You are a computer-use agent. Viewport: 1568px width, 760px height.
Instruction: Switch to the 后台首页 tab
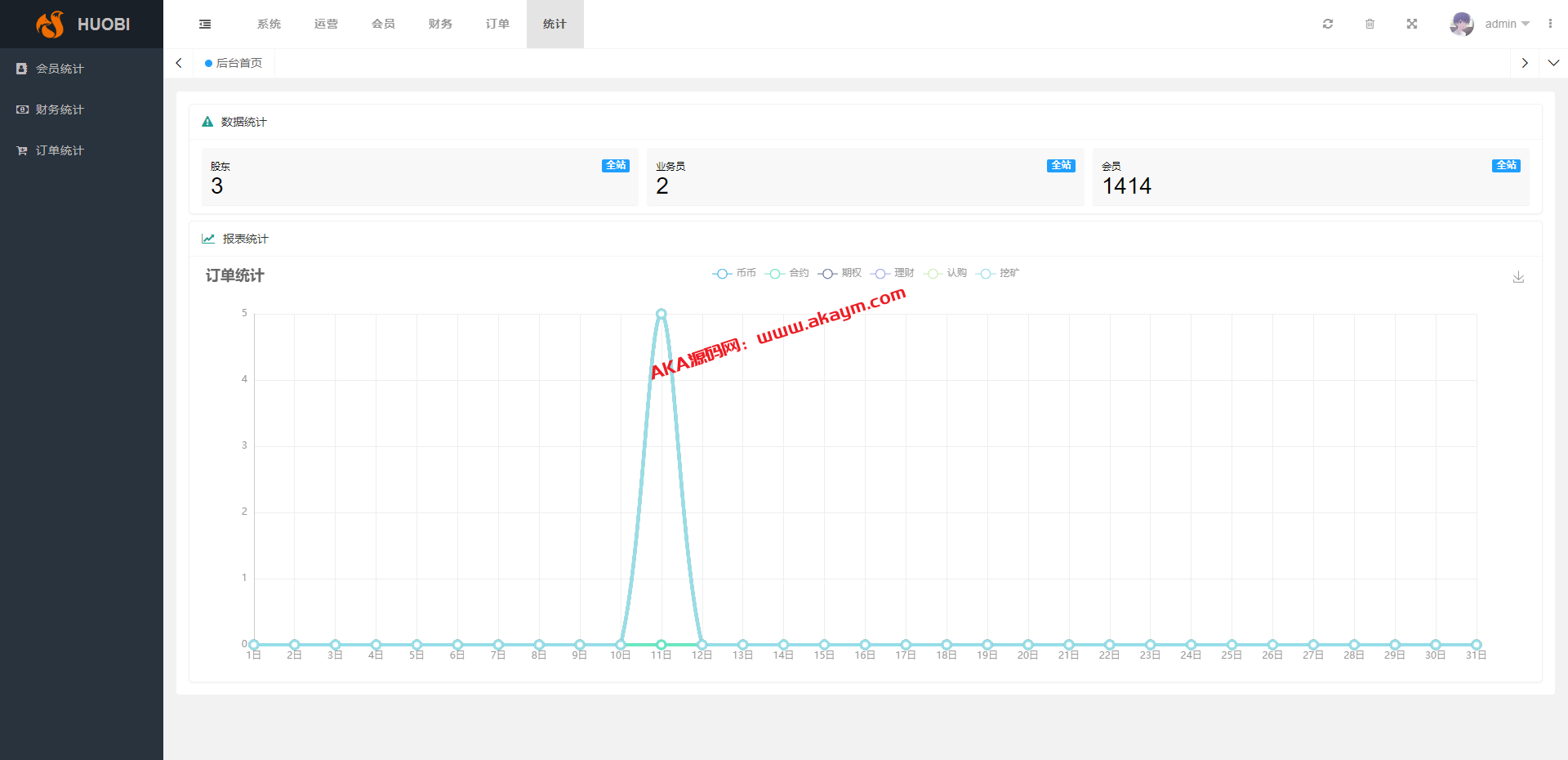point(234,63)
